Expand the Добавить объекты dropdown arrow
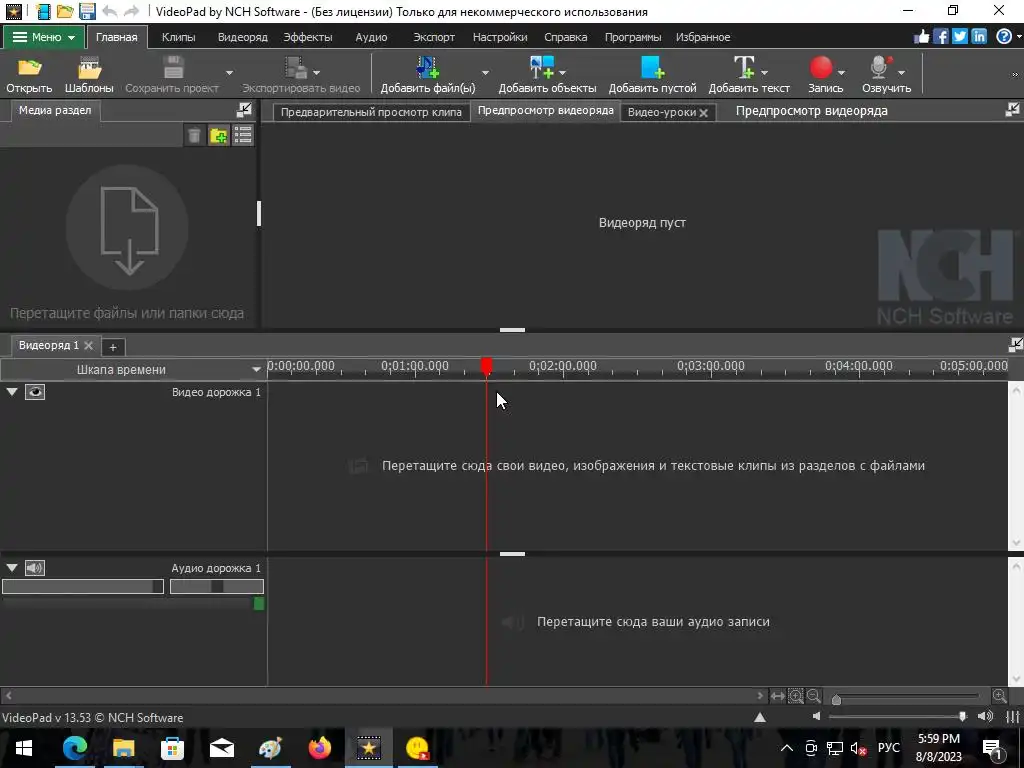1024x768 pixels. 562,72
